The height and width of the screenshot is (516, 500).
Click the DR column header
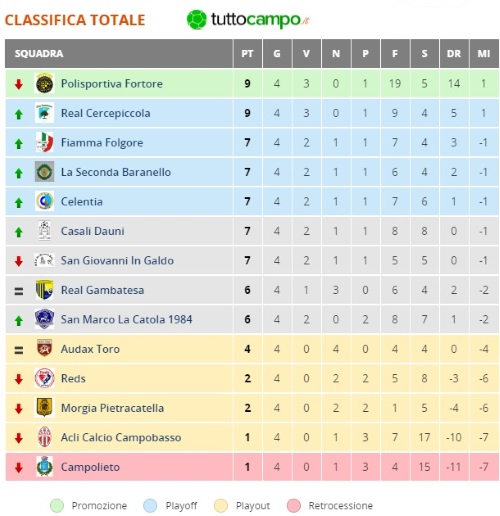454,54
